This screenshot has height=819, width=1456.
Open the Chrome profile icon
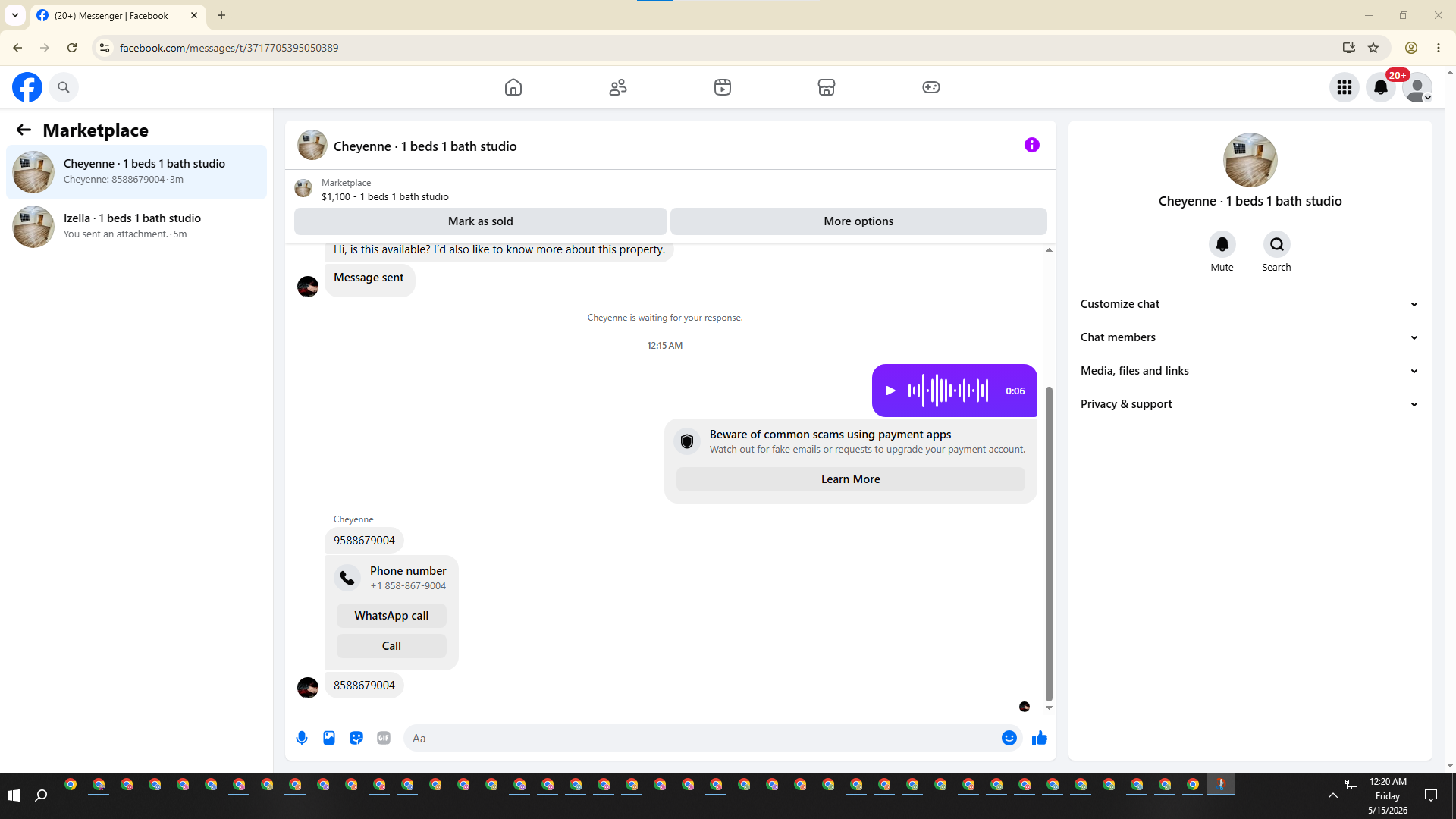pos(1411,48)
